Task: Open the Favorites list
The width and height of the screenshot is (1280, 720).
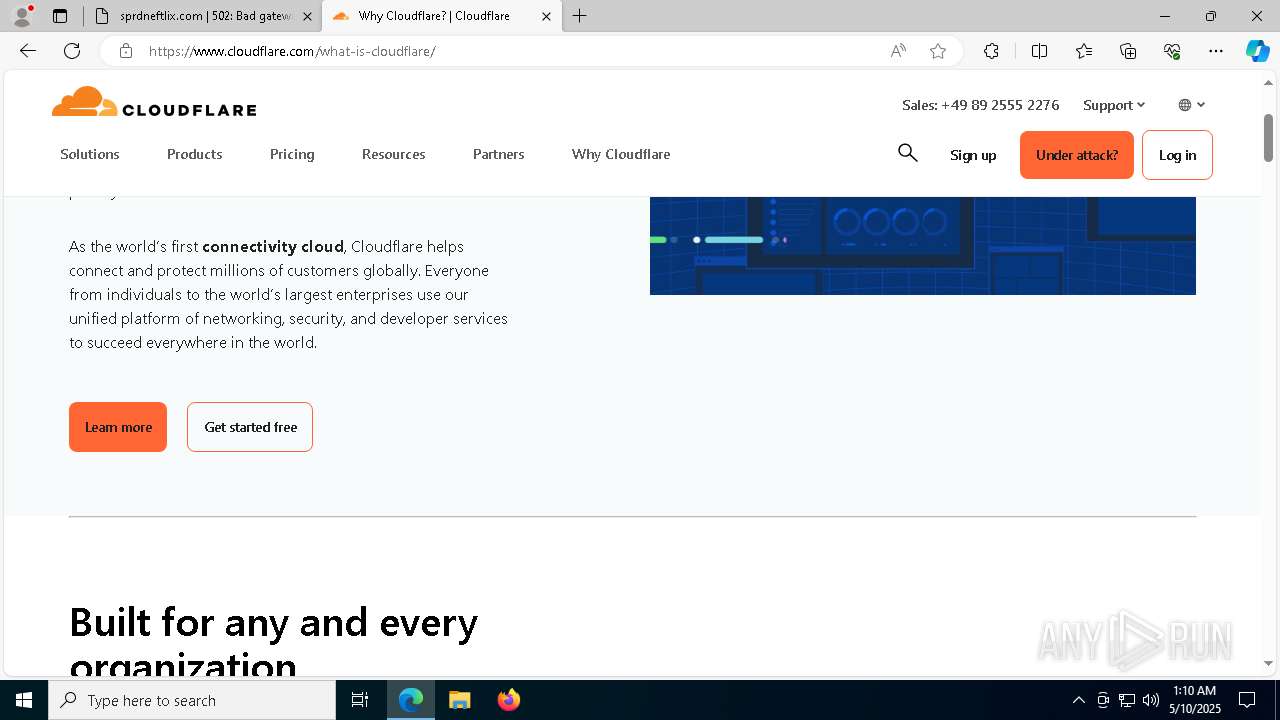Action: pos(1084,51)
